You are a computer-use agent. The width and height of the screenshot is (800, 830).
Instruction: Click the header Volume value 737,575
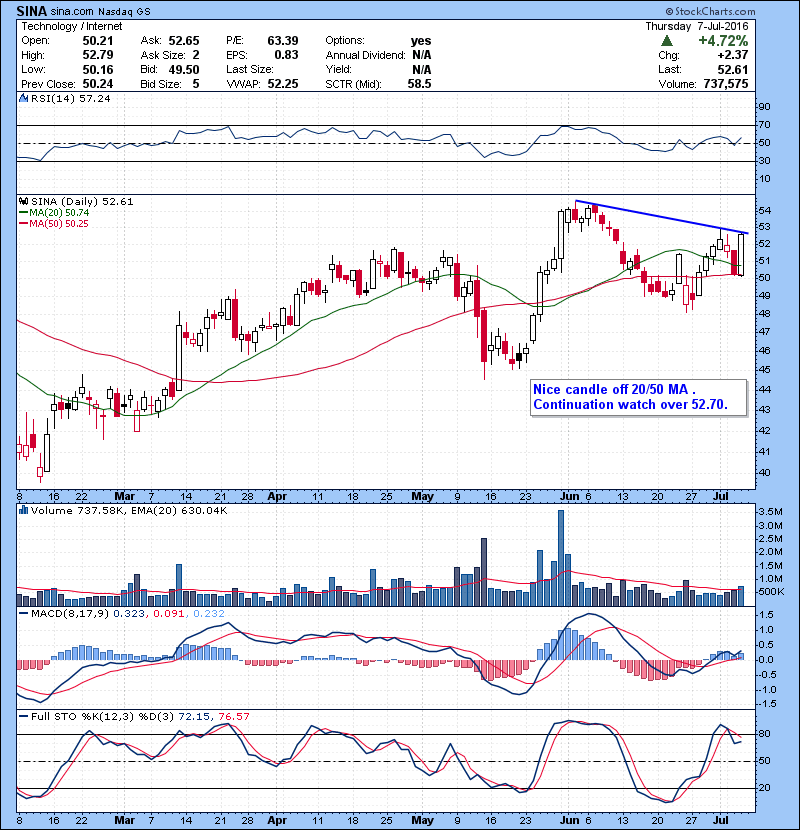point(726,84)
